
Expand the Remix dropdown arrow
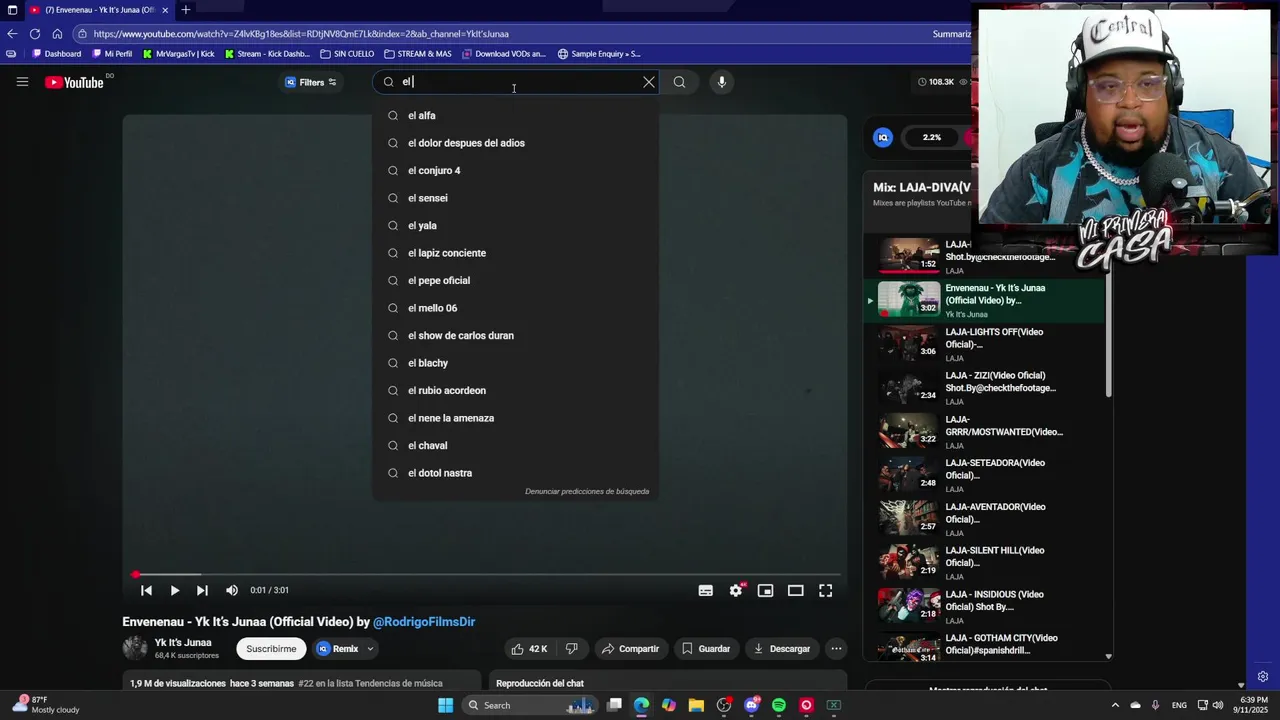tap(370, 648)
